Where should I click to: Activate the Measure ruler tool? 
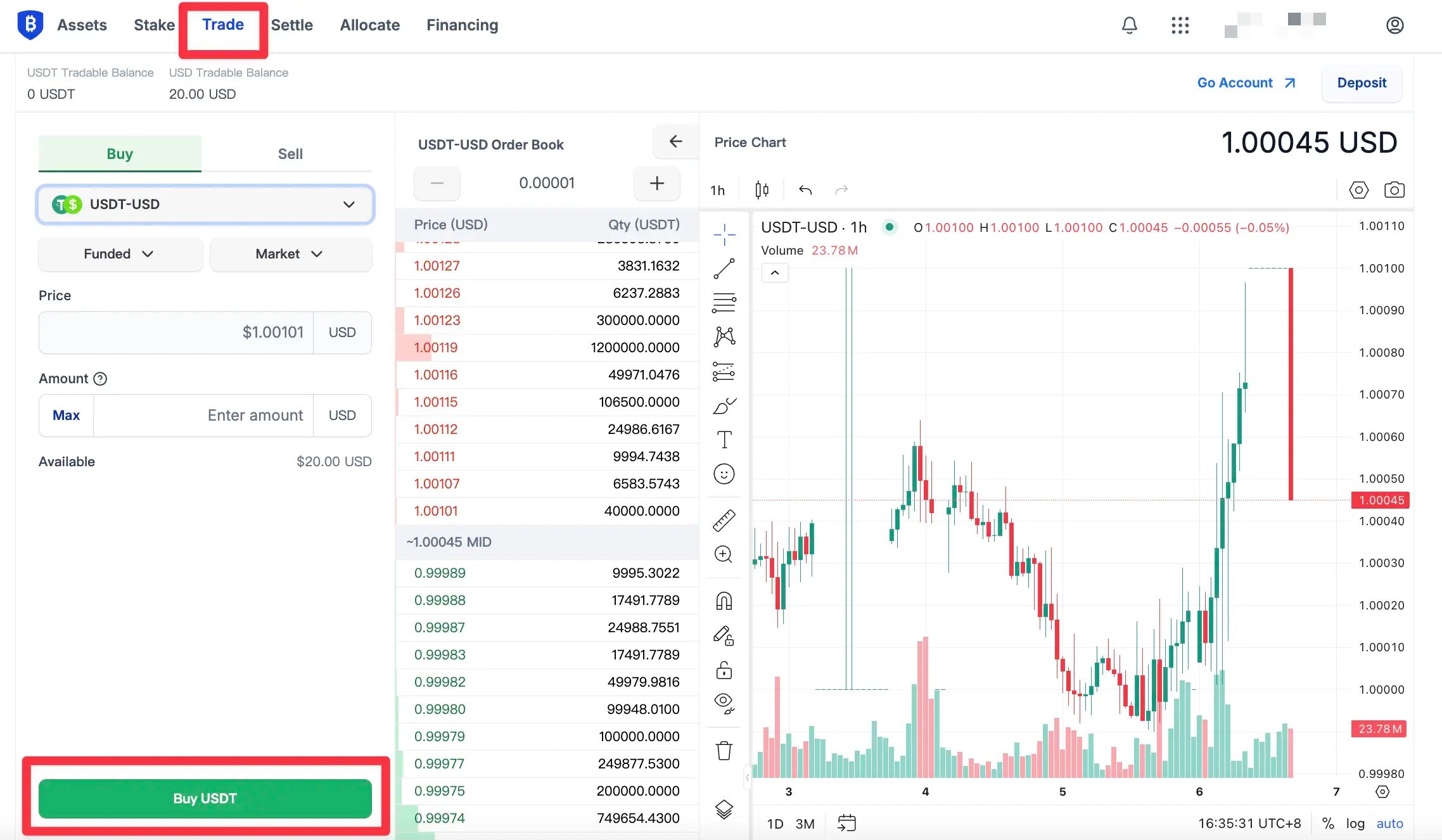tap(724, 519)
